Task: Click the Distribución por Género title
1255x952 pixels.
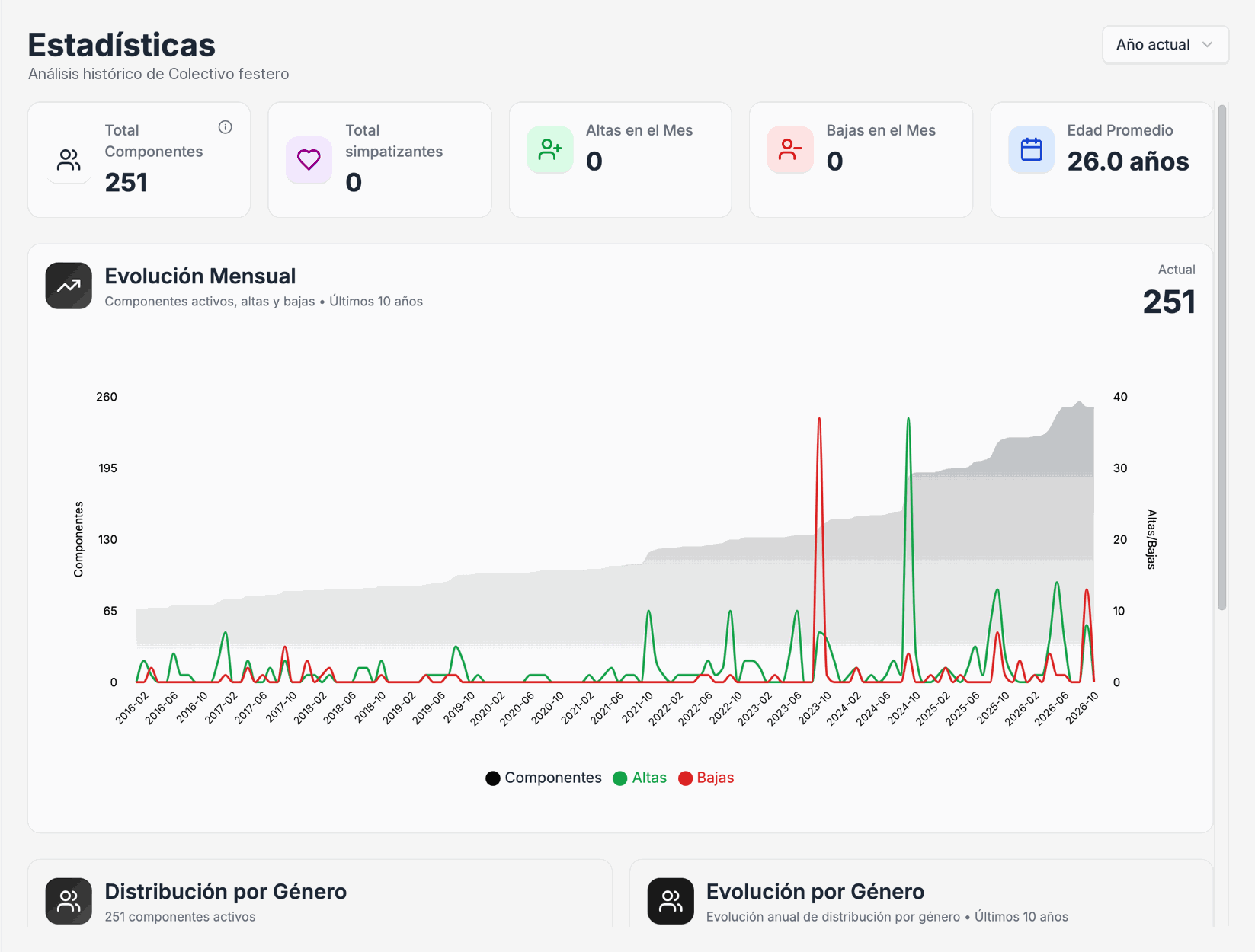Action: coord(226,891)
